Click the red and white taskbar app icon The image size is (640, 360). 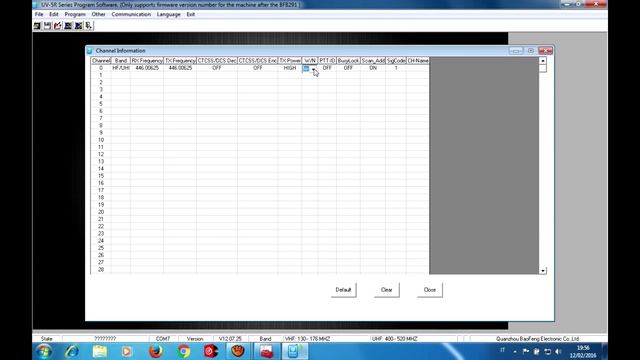(266, 351)
